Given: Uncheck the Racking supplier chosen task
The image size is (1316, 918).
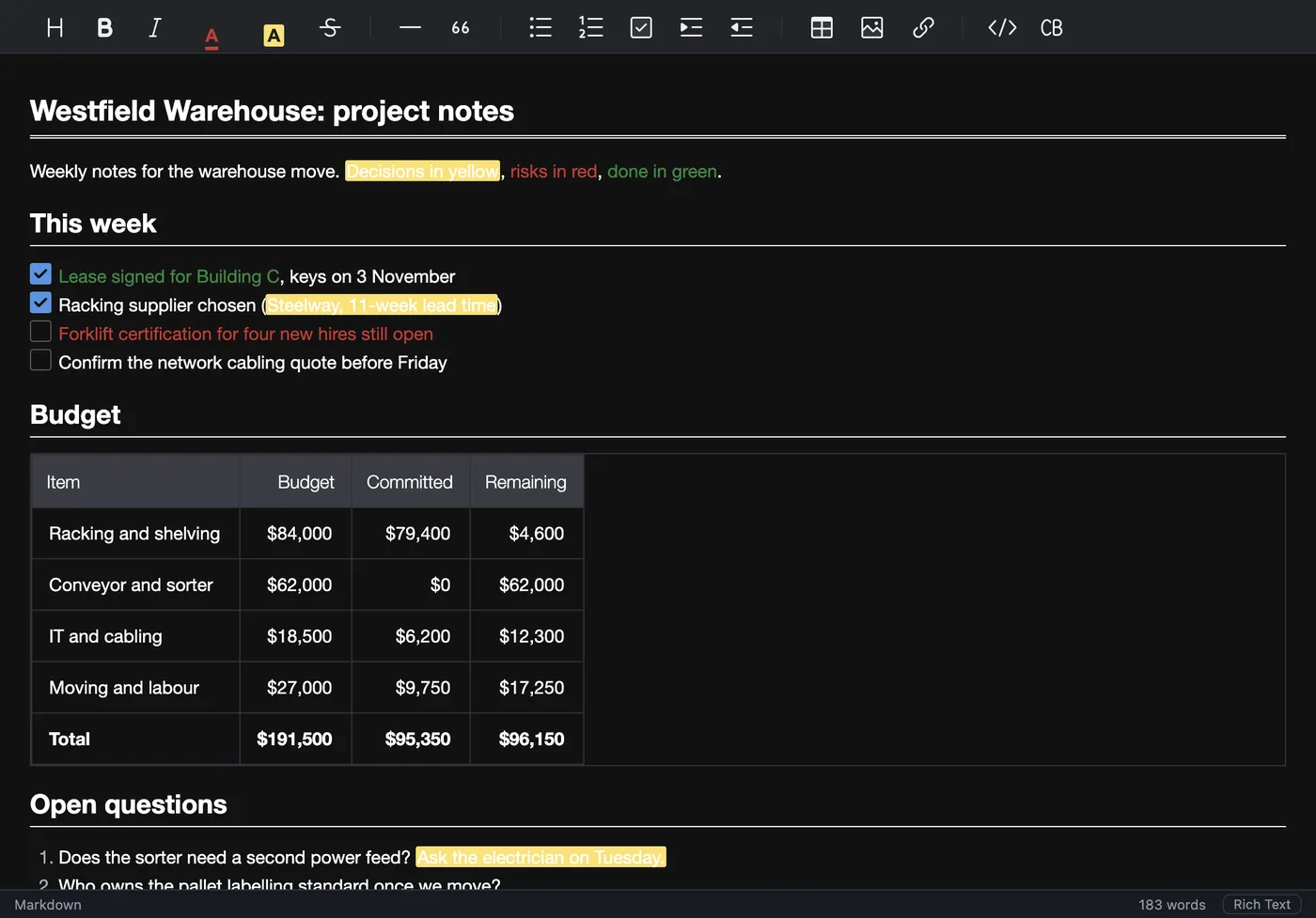Looking at the screenshot, I should [40, 303].
